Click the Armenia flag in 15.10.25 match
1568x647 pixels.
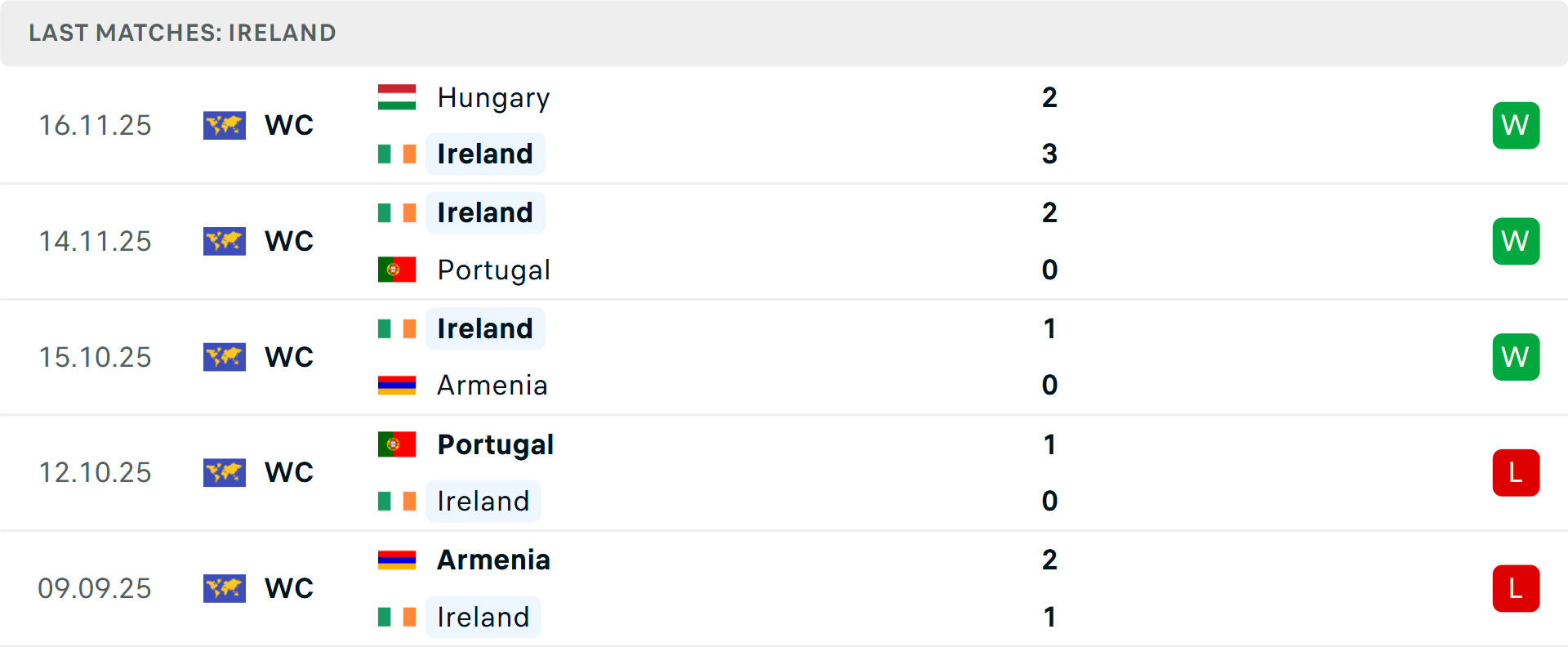397,385
